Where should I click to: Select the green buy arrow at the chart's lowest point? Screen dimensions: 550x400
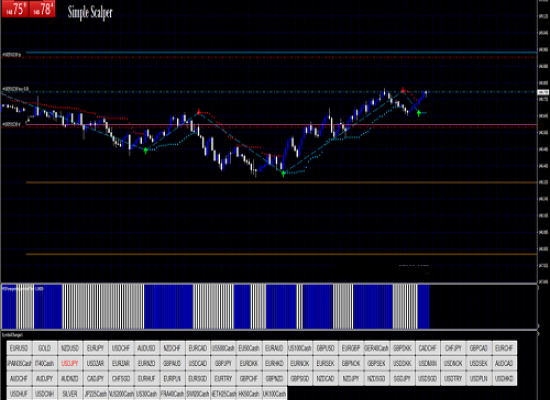point(283,173)
